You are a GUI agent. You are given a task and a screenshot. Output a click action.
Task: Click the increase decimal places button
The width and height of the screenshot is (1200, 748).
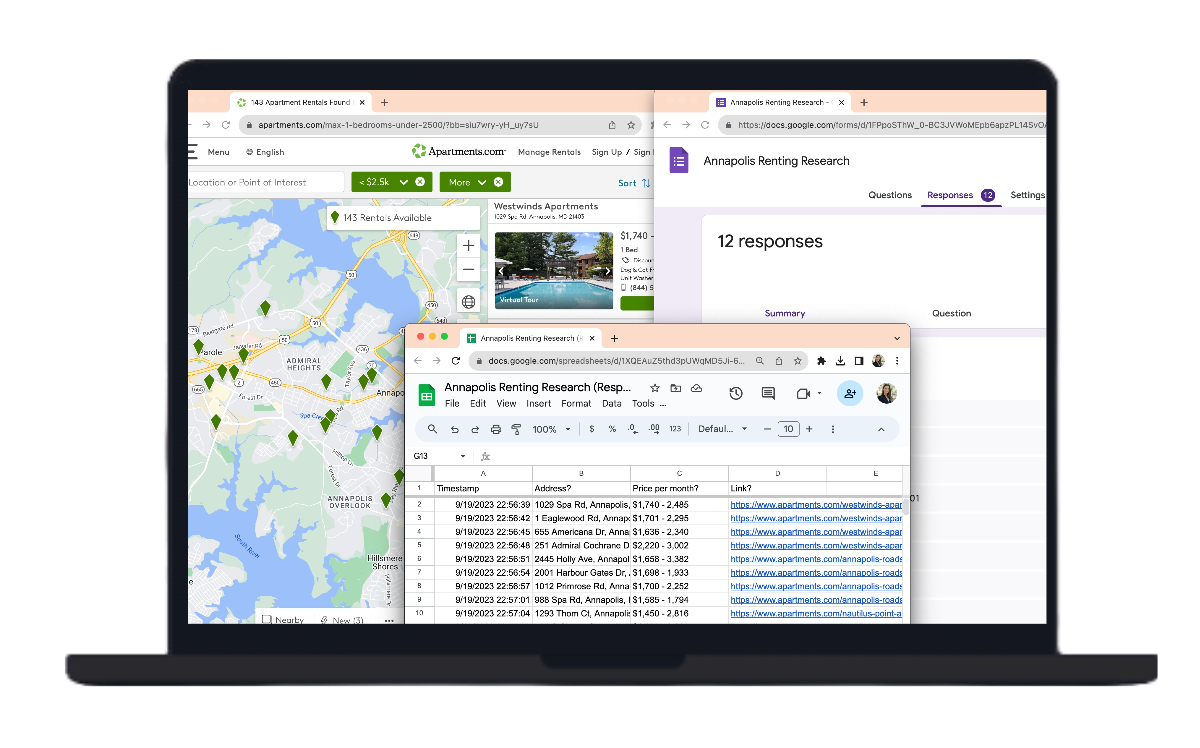click(x=654, y=429)
